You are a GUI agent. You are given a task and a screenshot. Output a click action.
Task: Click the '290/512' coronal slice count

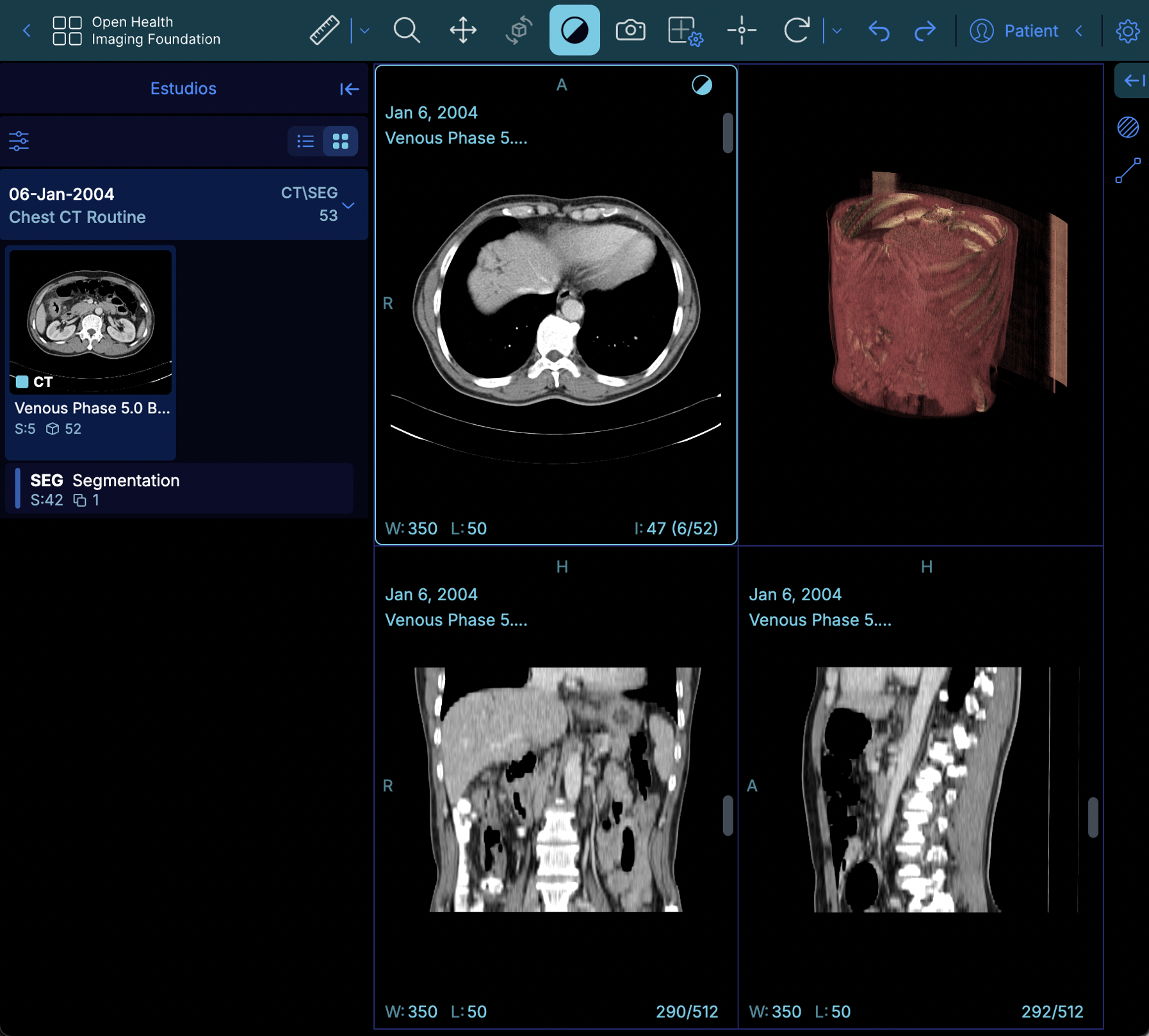687,1011
